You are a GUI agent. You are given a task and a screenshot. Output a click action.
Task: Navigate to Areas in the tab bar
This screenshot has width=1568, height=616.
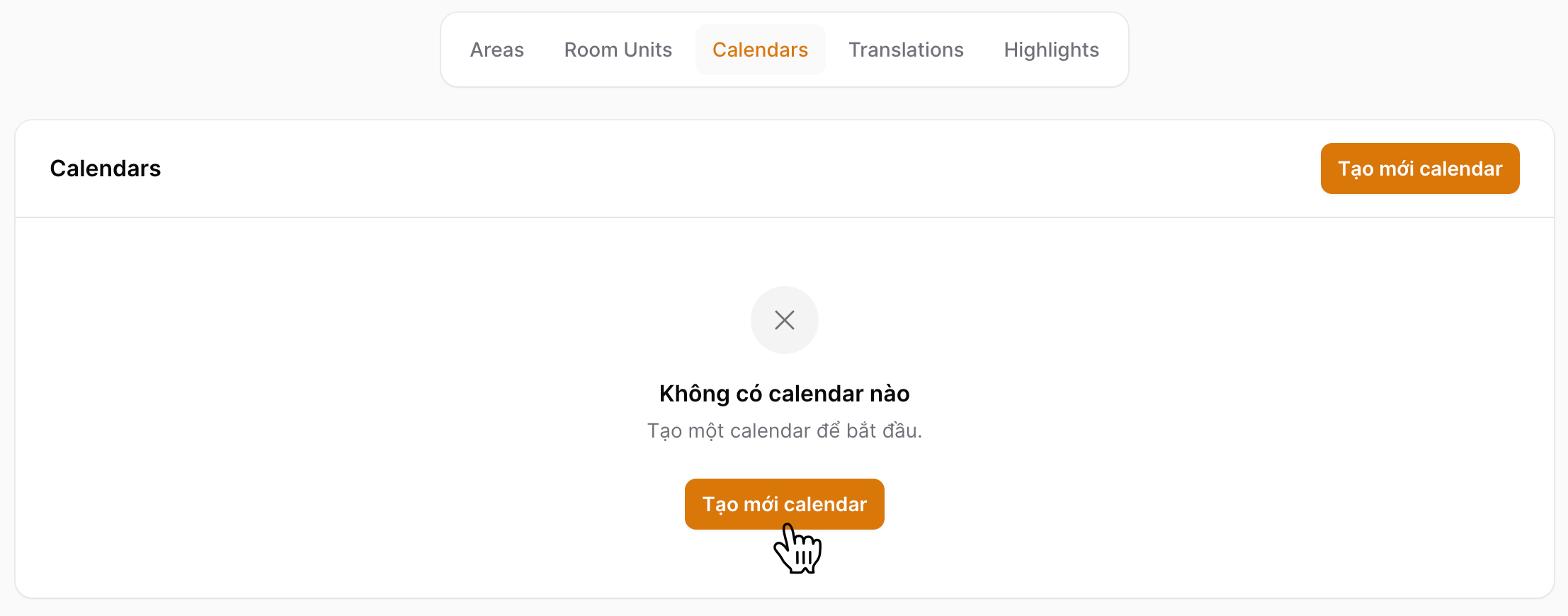(x=496, y=50)
